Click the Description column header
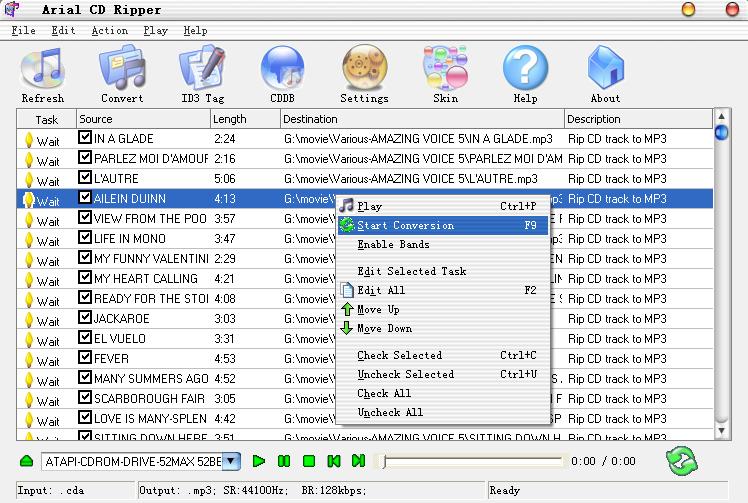 click(x=638, y=119)
